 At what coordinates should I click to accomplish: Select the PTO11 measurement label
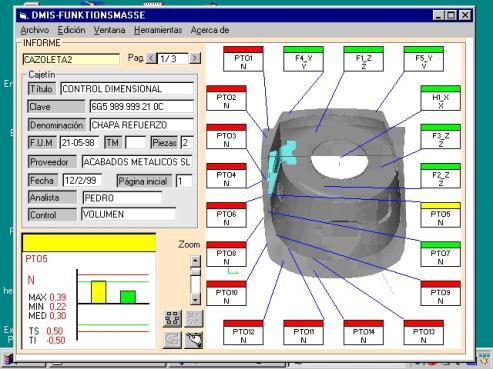303,332
